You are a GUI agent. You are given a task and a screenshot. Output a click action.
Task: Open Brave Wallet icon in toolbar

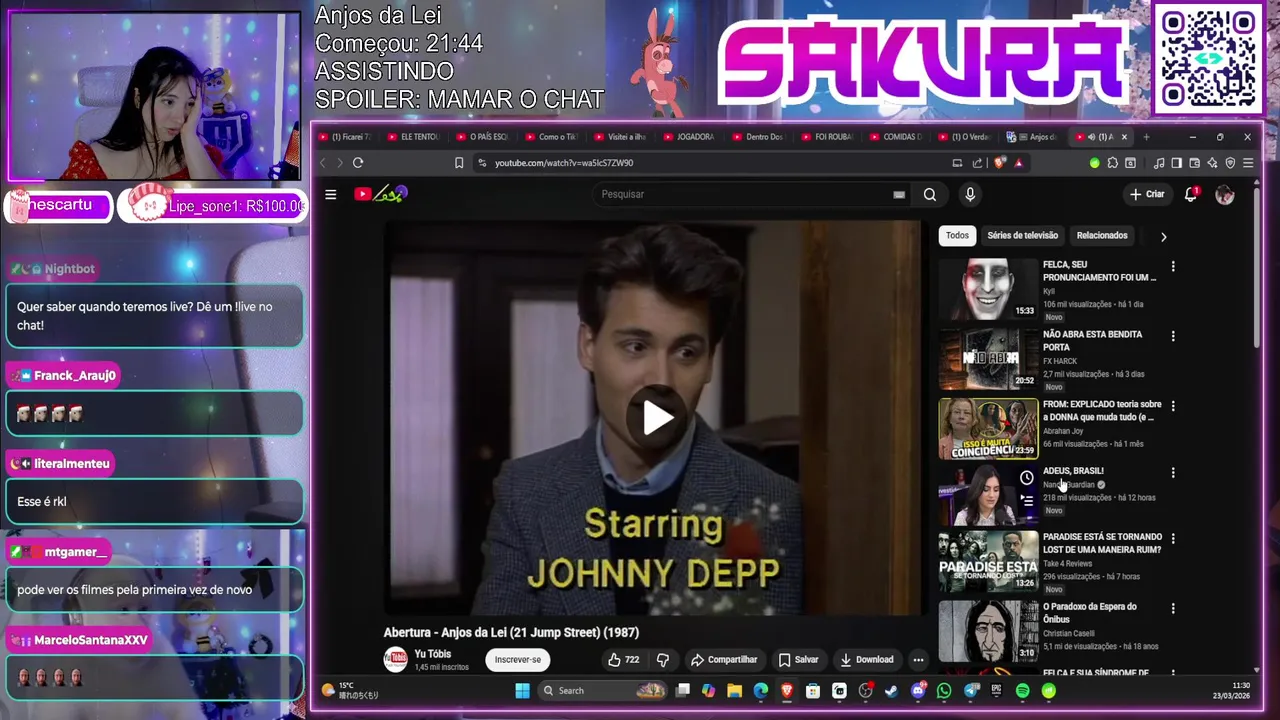(x=1194, y=163)
